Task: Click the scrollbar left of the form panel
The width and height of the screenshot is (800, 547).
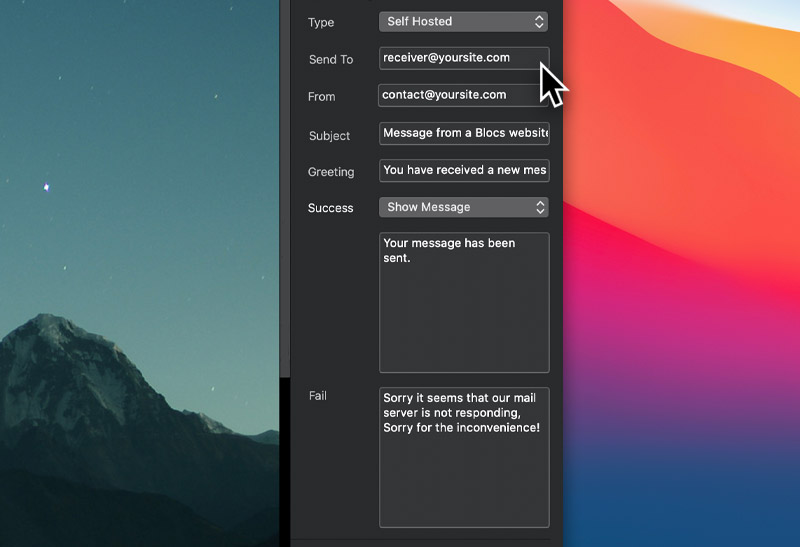Action: pyautogui.click(x=285, y=189)
